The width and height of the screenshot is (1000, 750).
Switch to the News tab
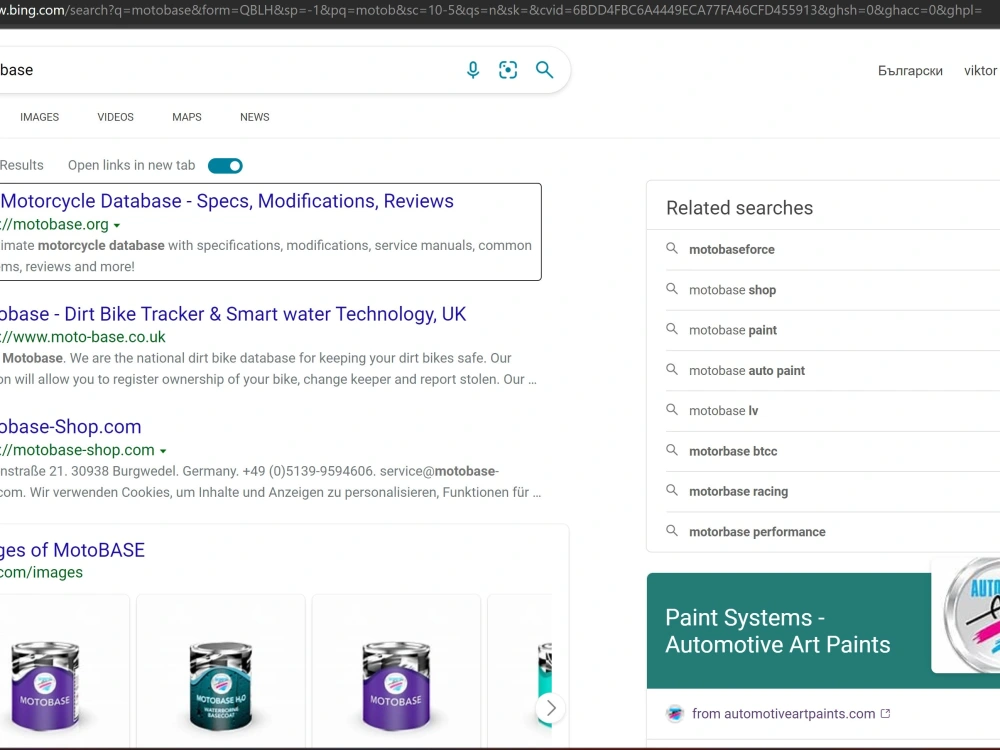[x=254, y=117]
